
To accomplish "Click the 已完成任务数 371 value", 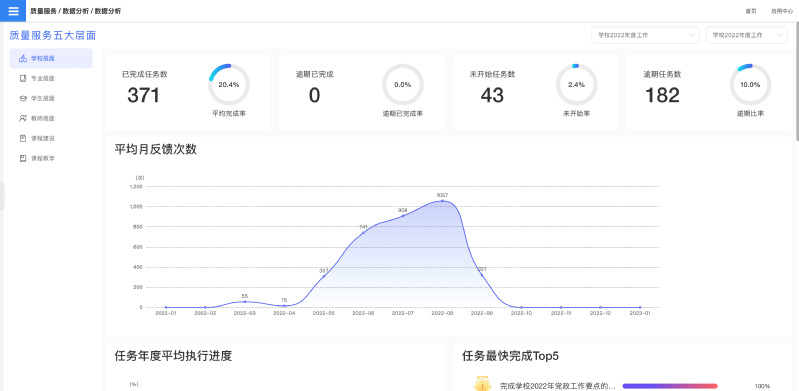I will [143, 95].
